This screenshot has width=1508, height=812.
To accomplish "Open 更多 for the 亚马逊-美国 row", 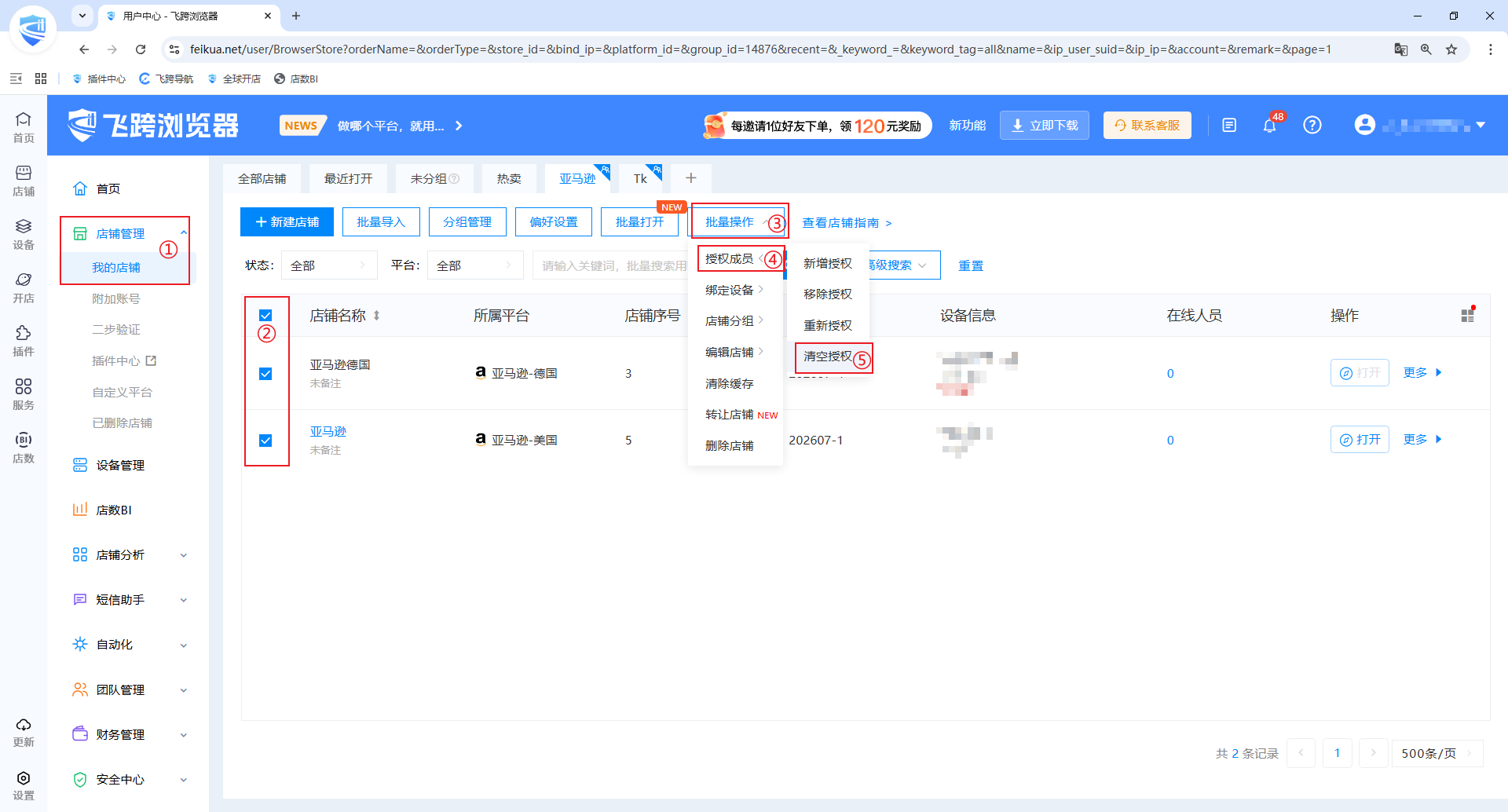I will pos(1422,440).
